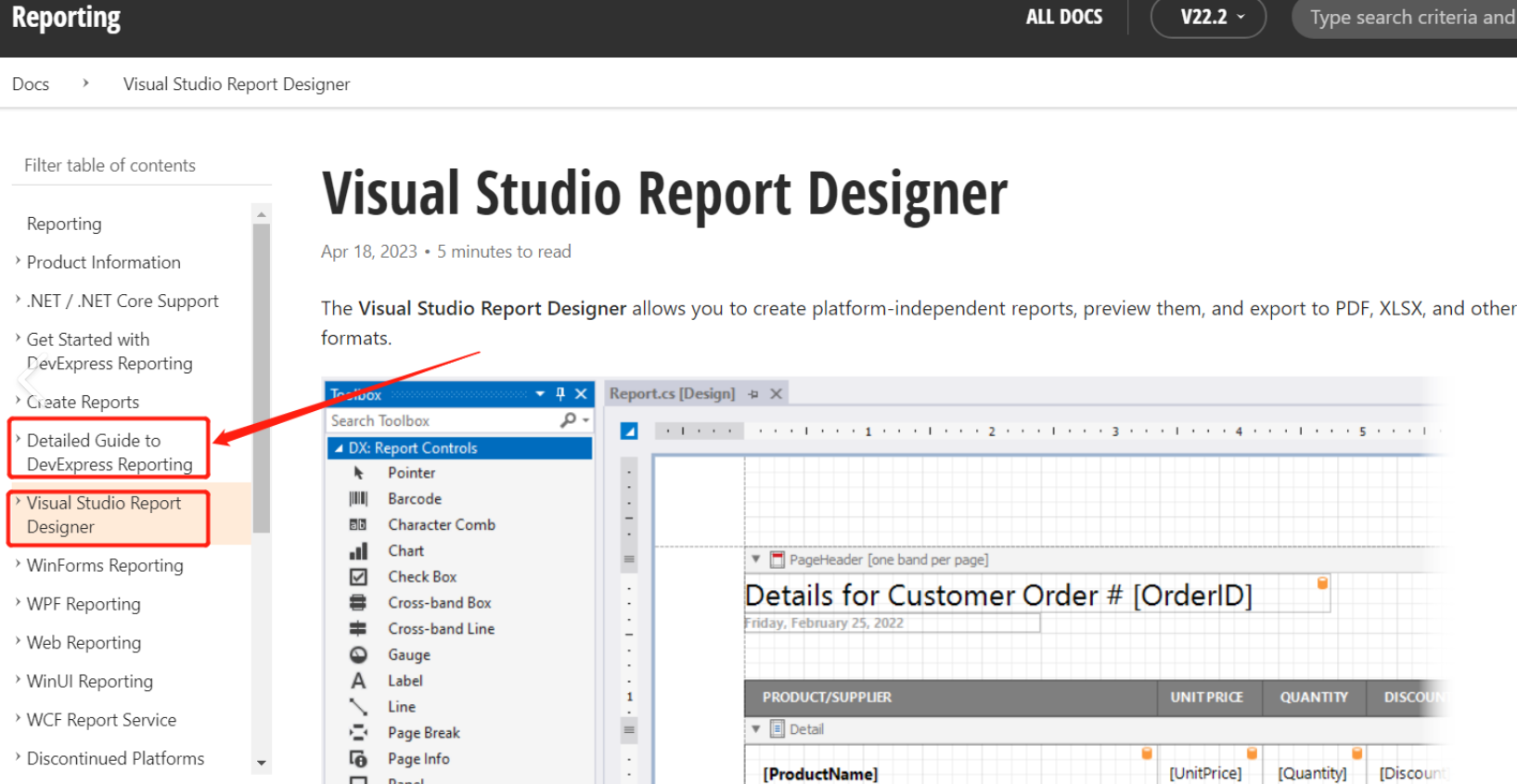Click the orange marker on the title label
Viewport: 1517px width, 784px height.
[1322, 583]
